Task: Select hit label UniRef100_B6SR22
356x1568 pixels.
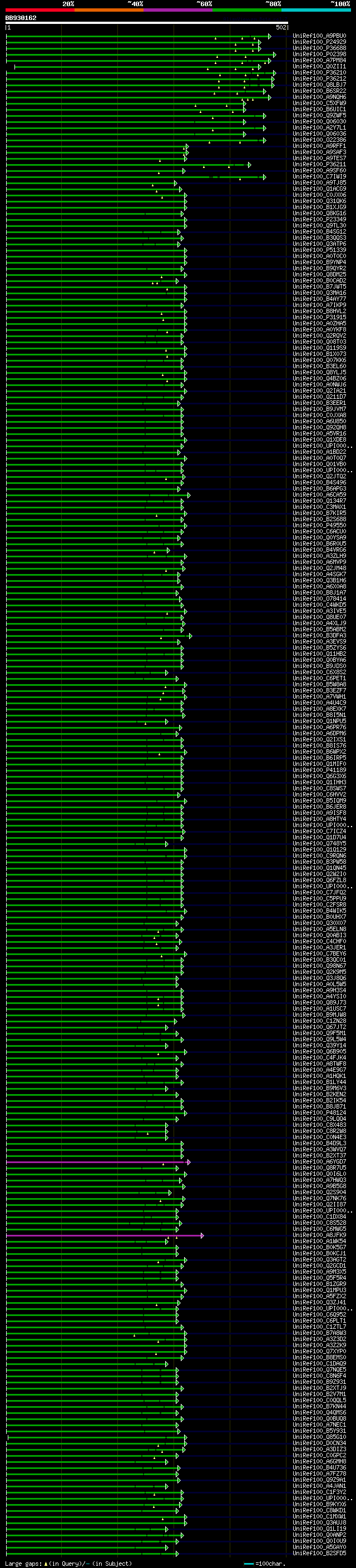Action: click(319, 91)
